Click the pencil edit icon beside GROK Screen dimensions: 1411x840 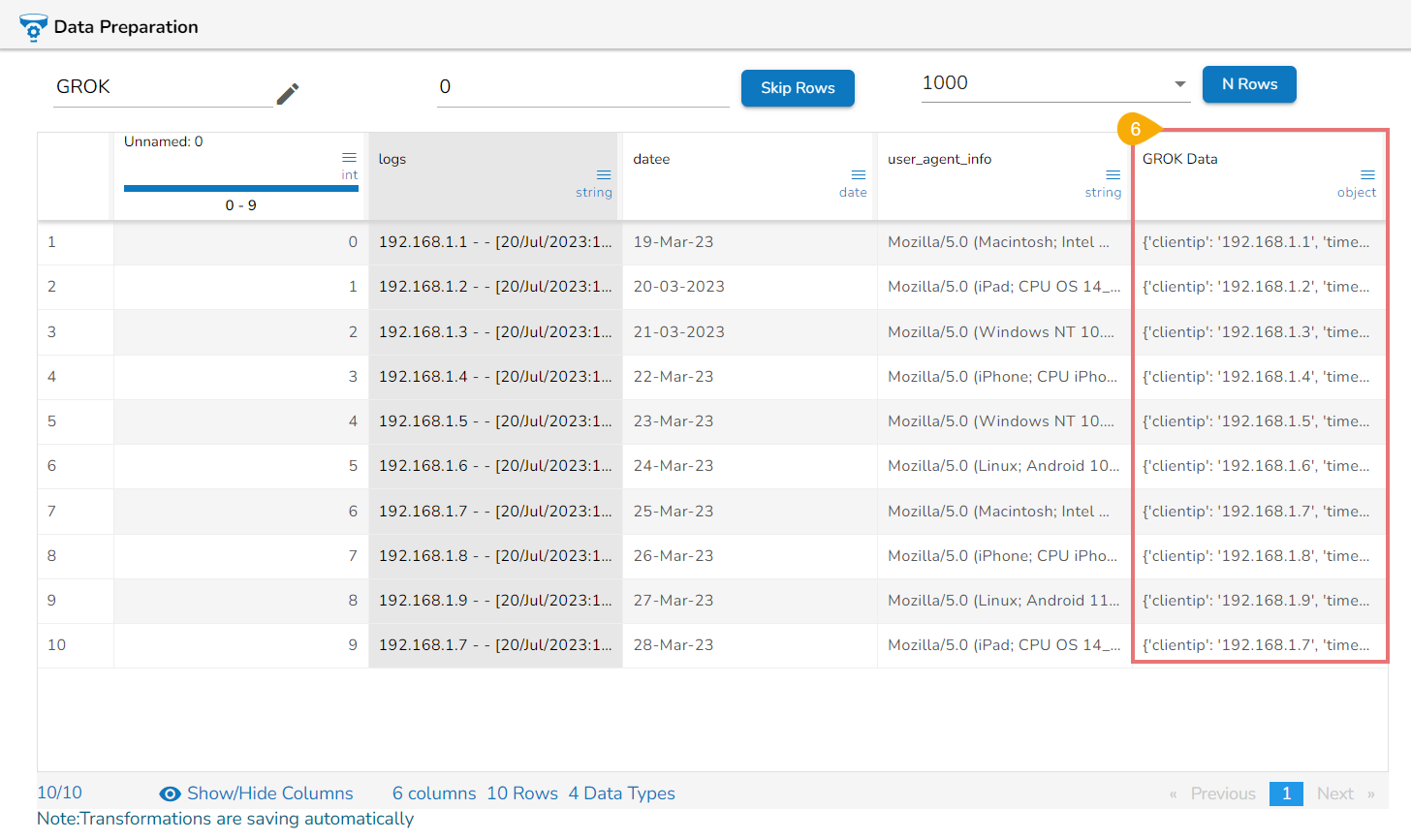[288, 93]
